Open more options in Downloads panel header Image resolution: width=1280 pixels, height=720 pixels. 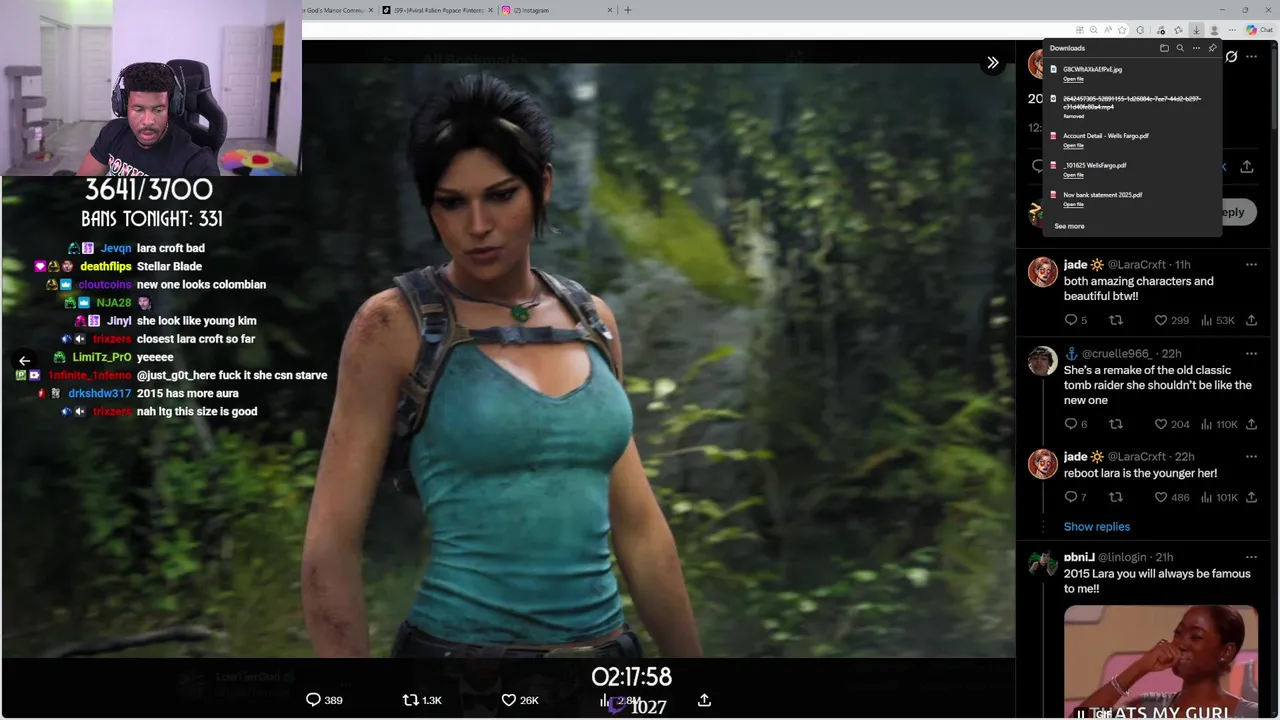(1196, 48)
